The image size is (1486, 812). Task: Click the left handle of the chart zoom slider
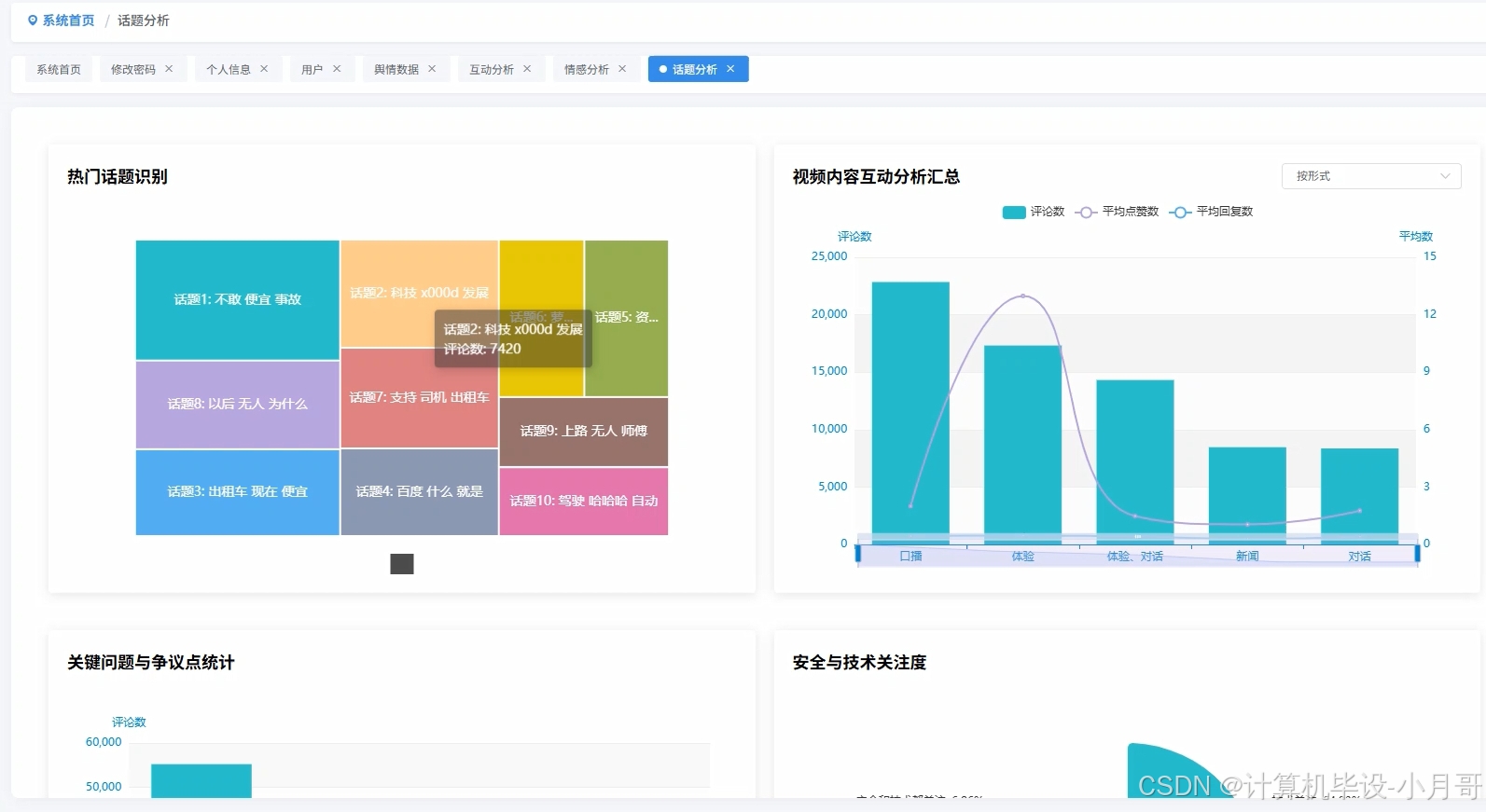(857, 555)
